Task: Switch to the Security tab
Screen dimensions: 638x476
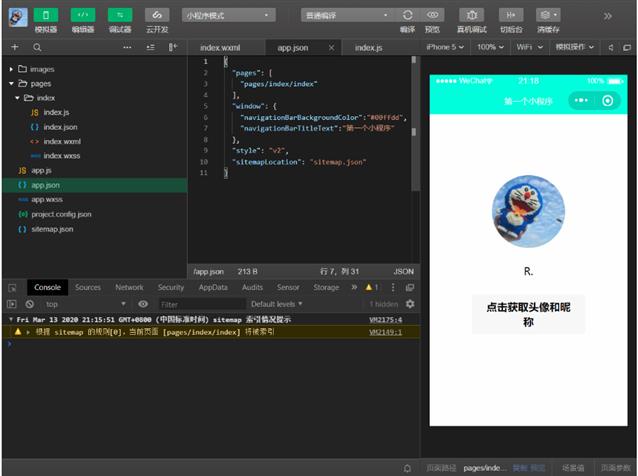Action: click(x=170, y=287)
